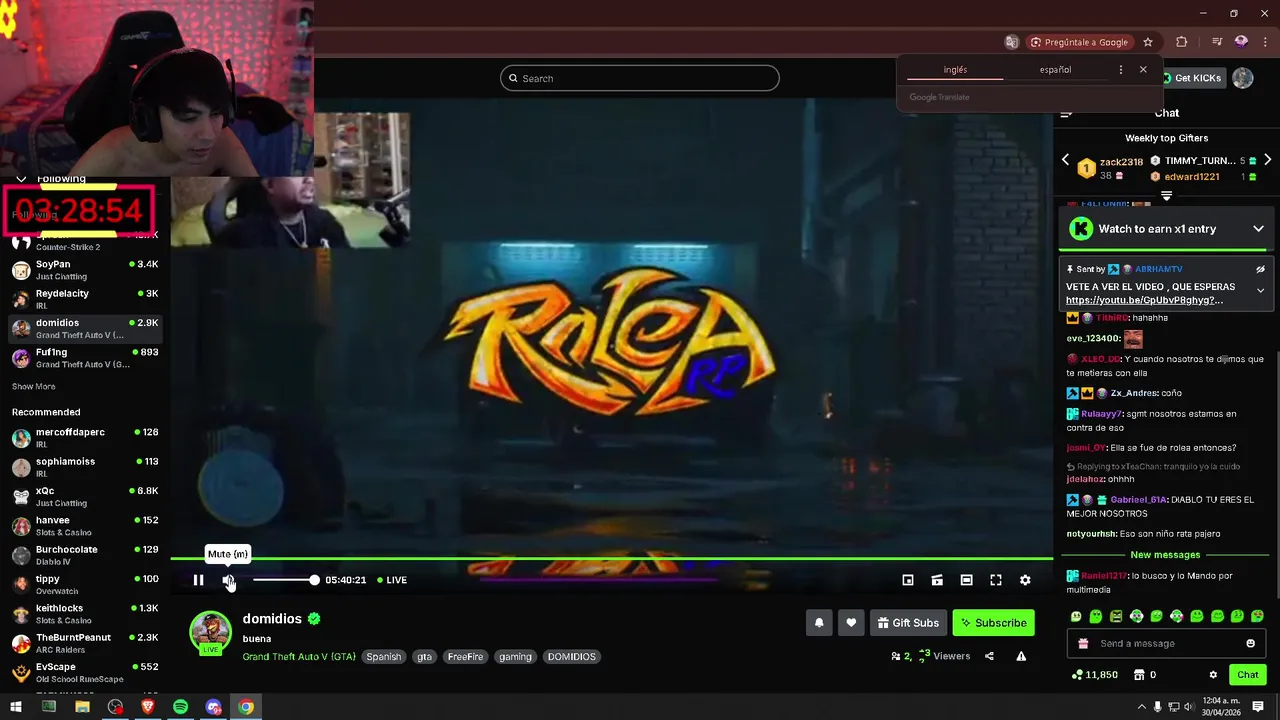Open player settings gear
Image resolution: width=1280 pixels, height=720 pixels.
[1025, 580]
